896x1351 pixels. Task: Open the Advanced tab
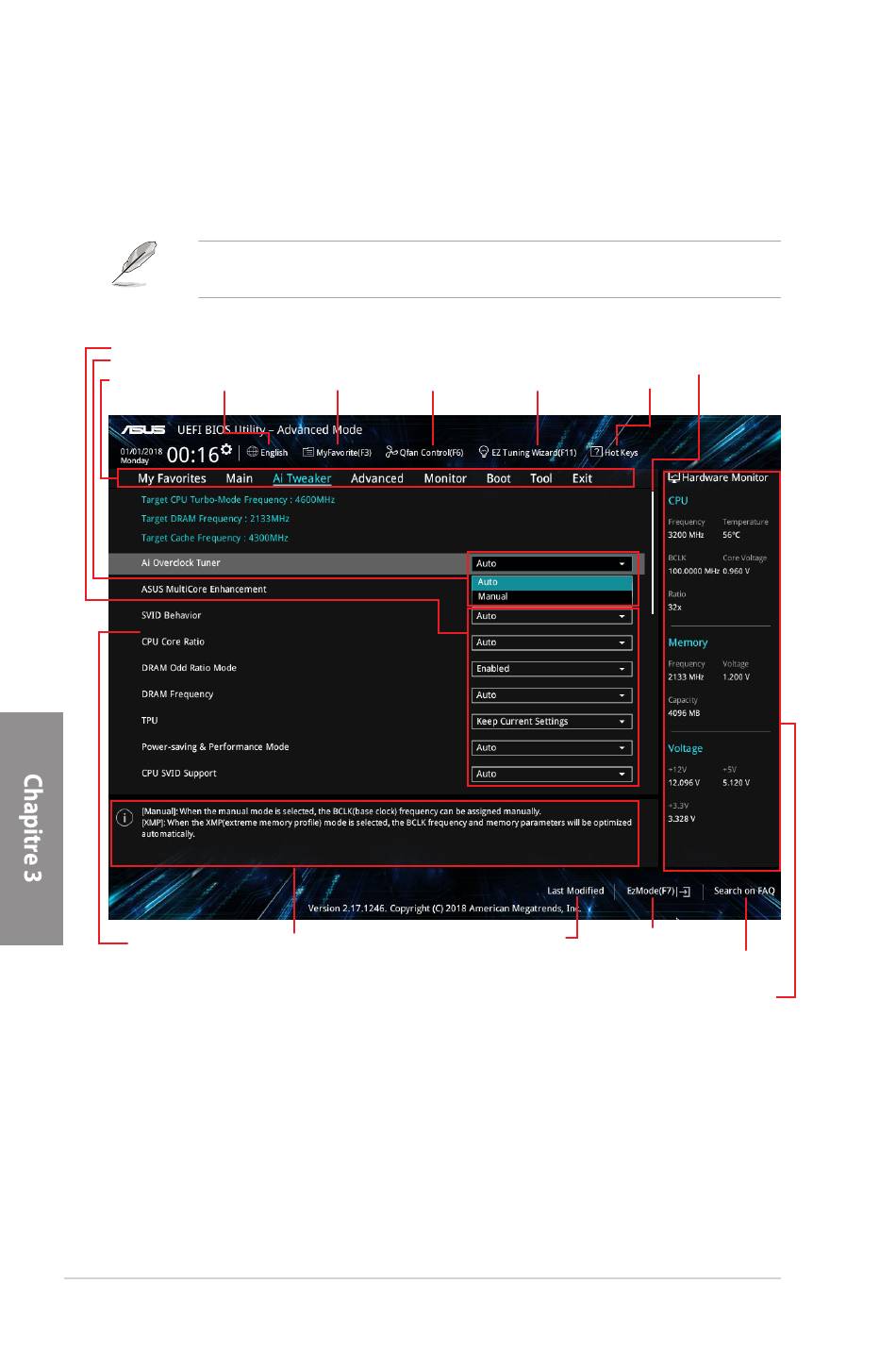(377, 478)
